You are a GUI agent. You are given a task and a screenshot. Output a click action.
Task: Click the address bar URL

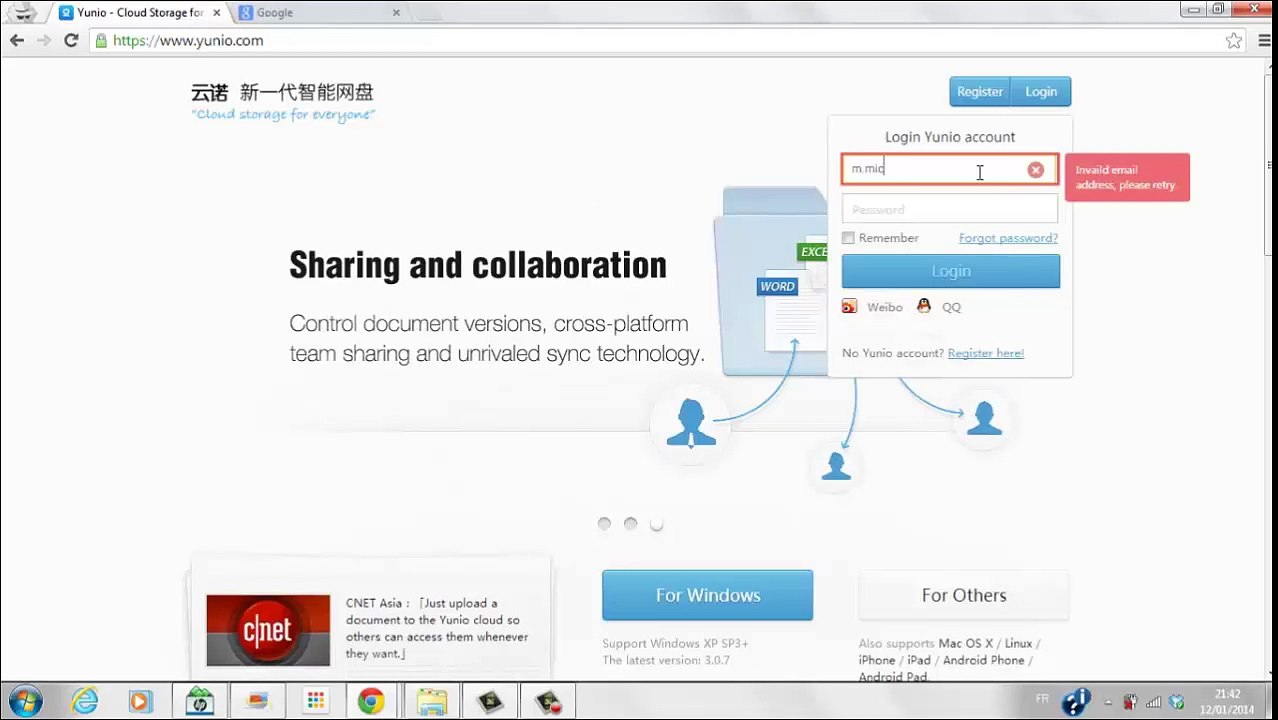coord(188,41)
